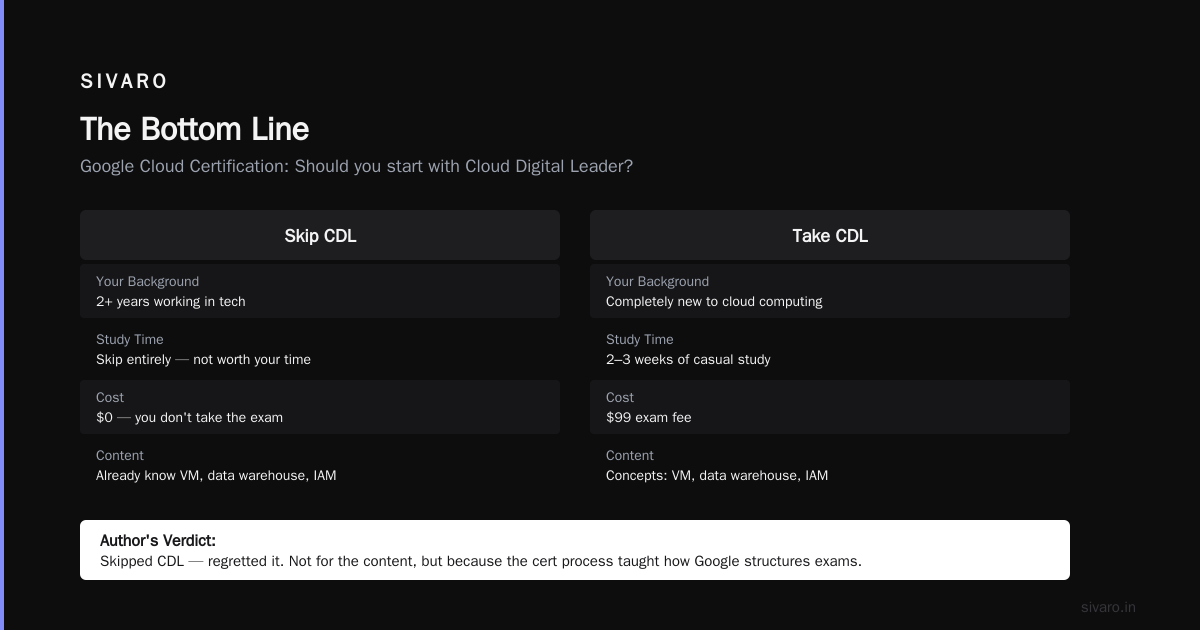
Task: Open the sivaro.in link at bottom right
Action: (x=1108, y=607)
